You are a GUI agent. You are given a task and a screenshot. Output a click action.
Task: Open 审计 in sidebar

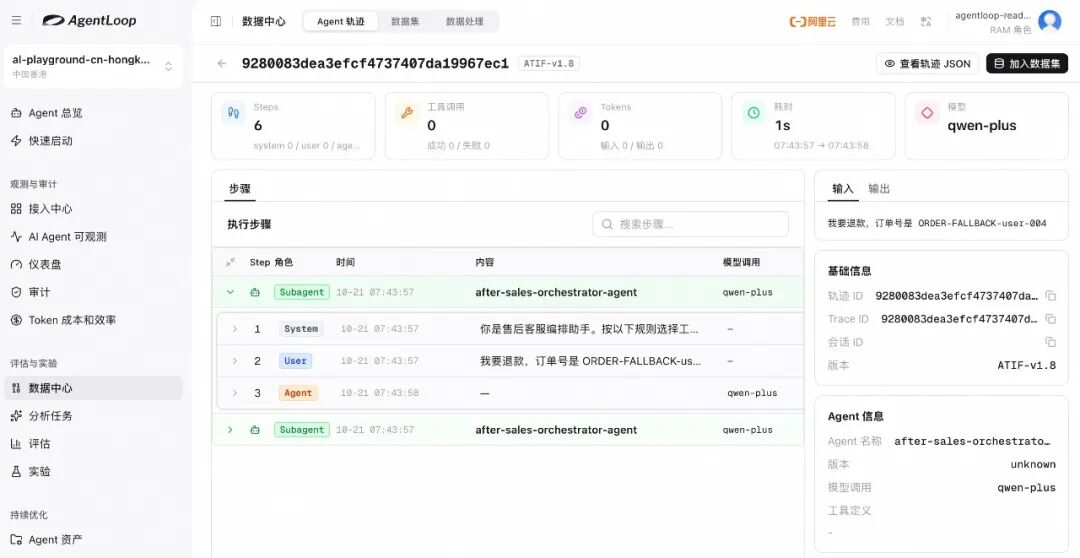(94, 292)
